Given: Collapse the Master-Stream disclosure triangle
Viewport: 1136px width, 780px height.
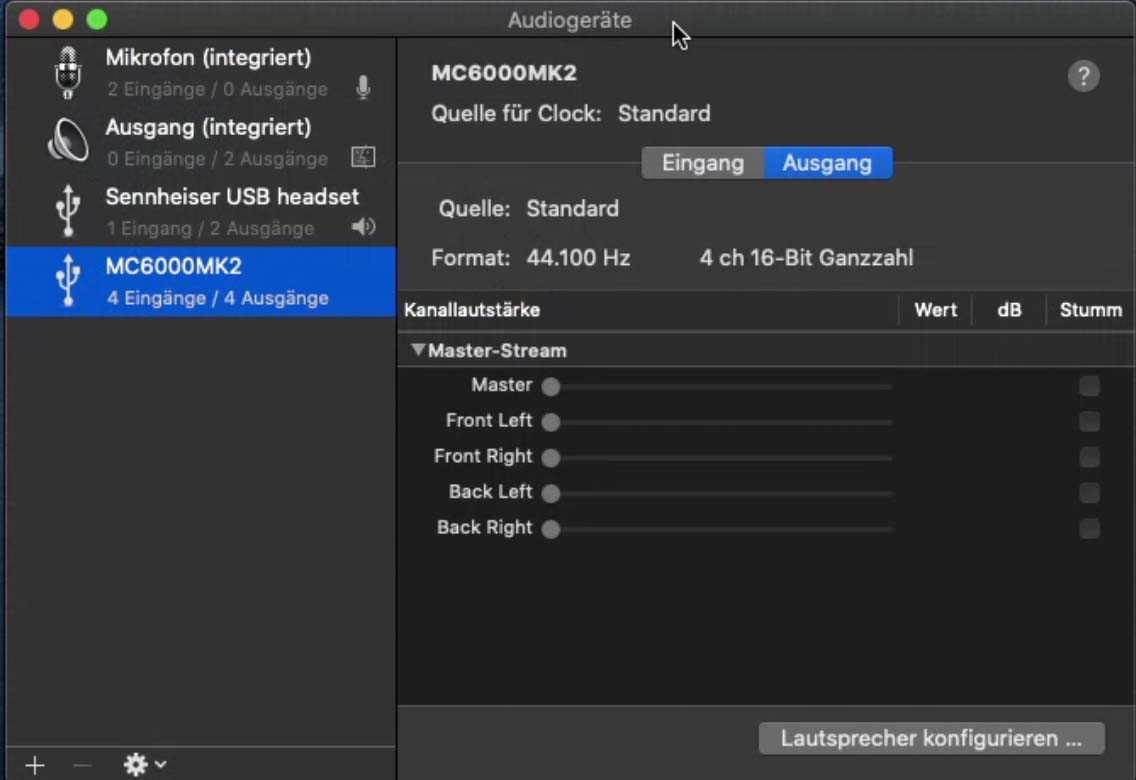Looking at the screenshot, I should click(417, 351).
